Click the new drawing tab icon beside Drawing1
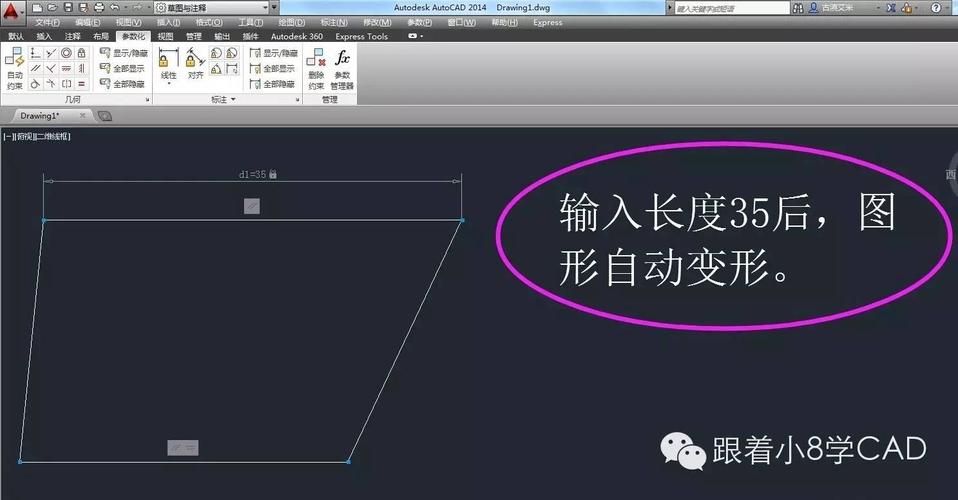 (x=105, y=116)
